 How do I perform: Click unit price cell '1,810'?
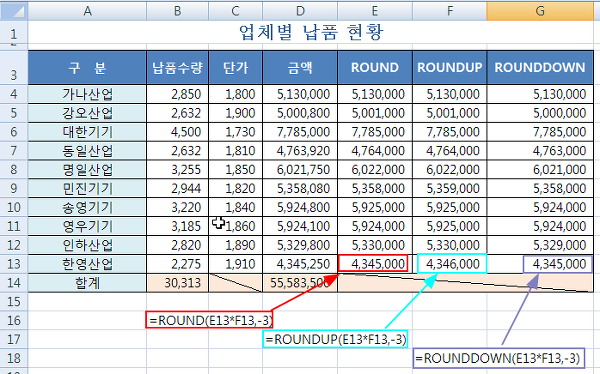236,150
